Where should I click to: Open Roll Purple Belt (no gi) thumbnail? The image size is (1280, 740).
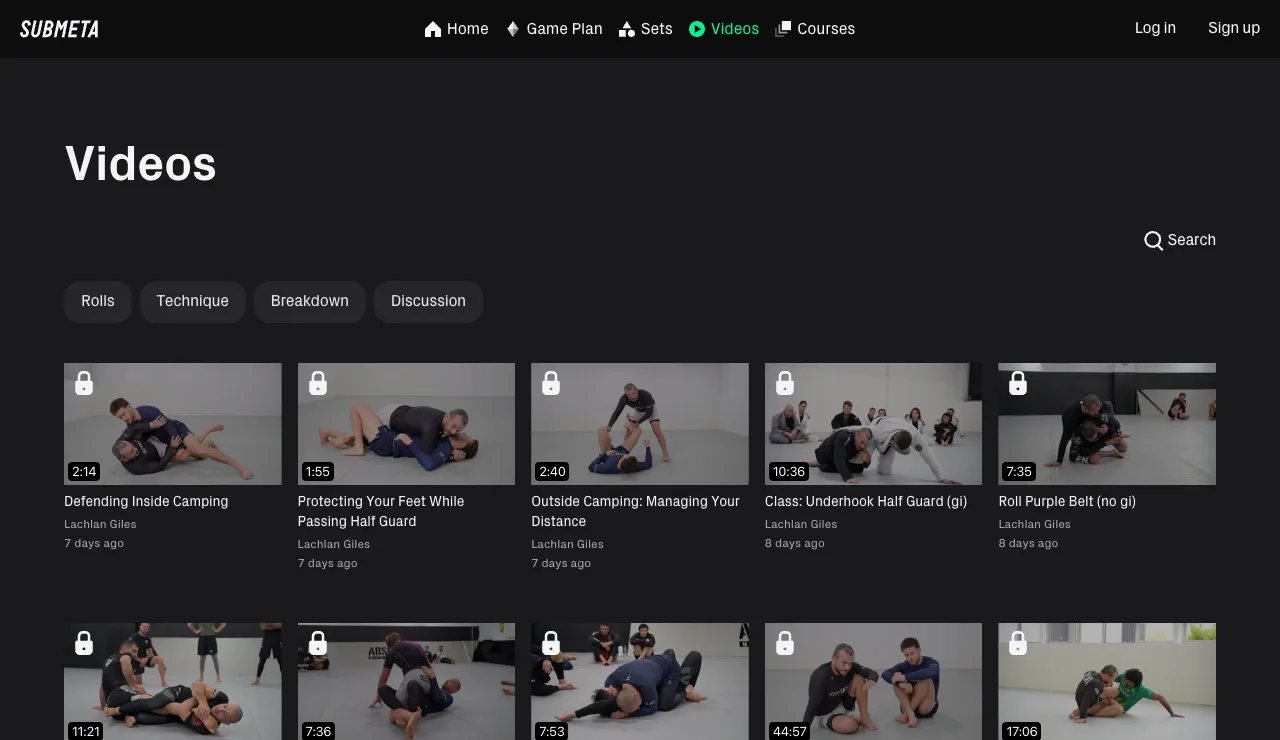click(1107, 424)
